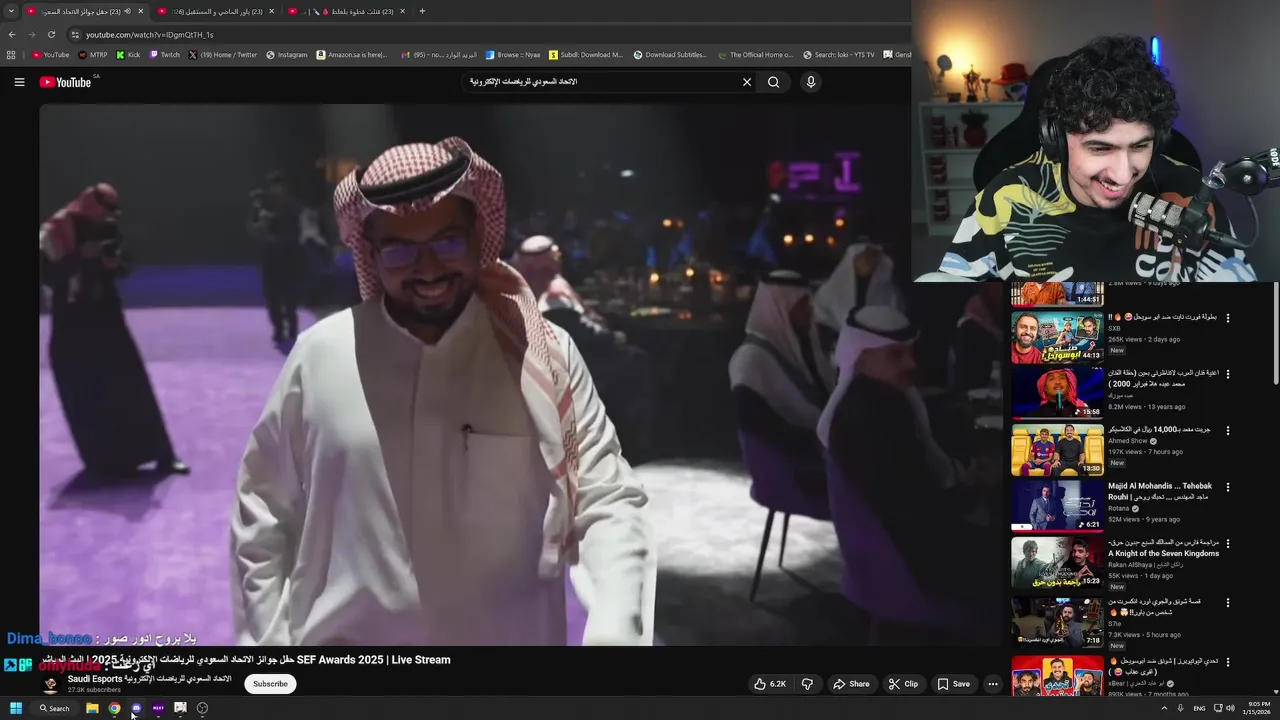
Task: Open the Twitch bookmark
Action: point(165,55)
